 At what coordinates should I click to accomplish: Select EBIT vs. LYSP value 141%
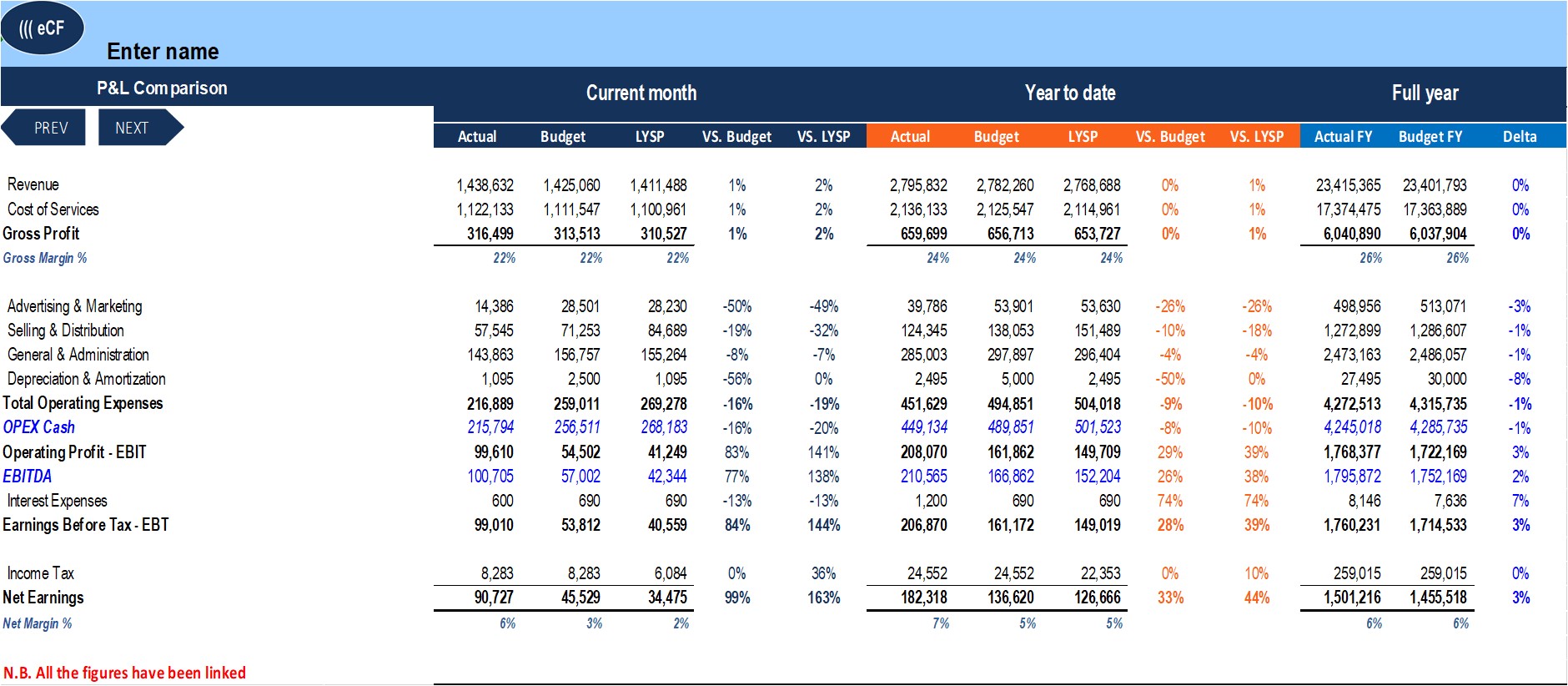point(824,452)
